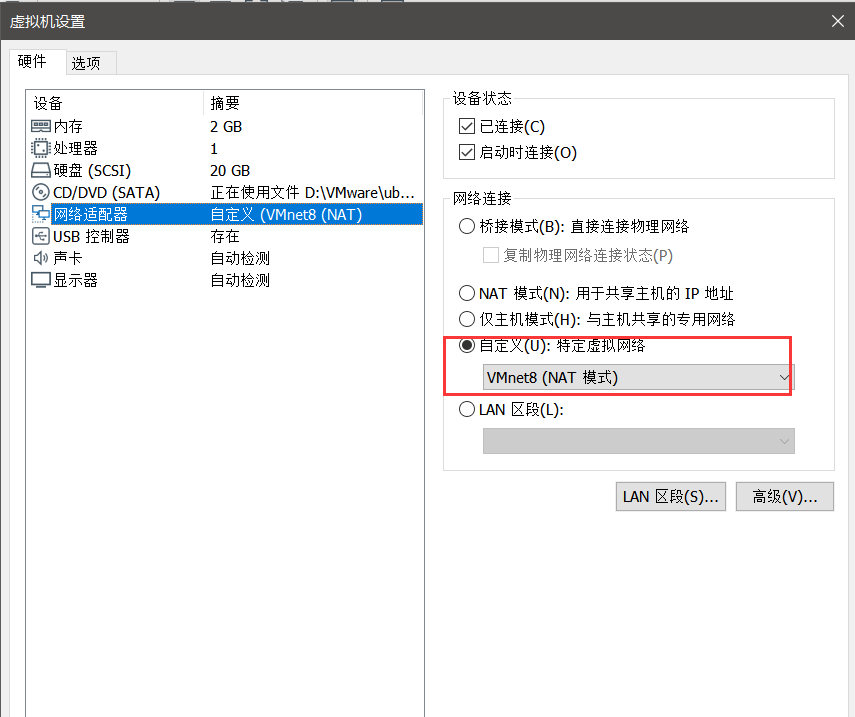Click the 自定义 (VMnet8 (NAT) summary text
855x717 pixels.
coord(286,214)
